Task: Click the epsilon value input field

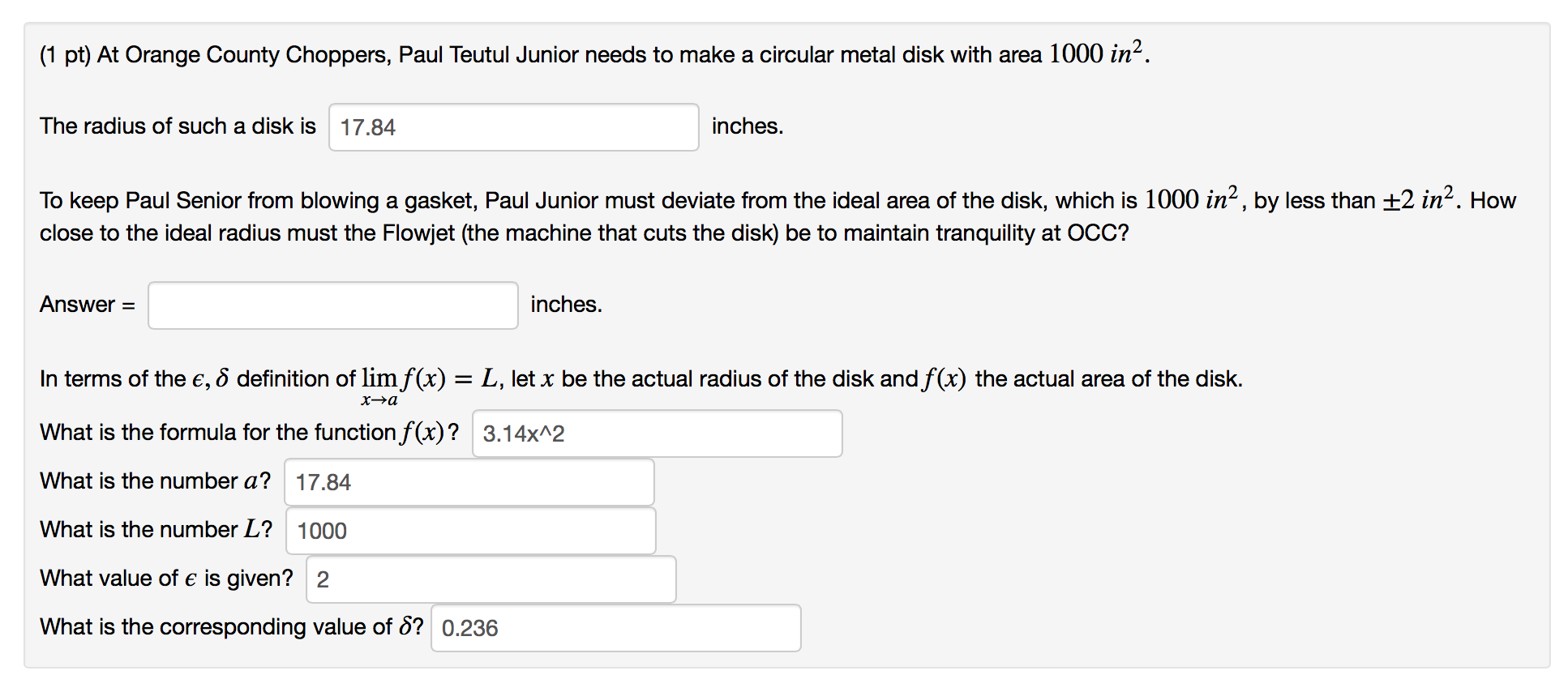Action: [x=491, y=579]
